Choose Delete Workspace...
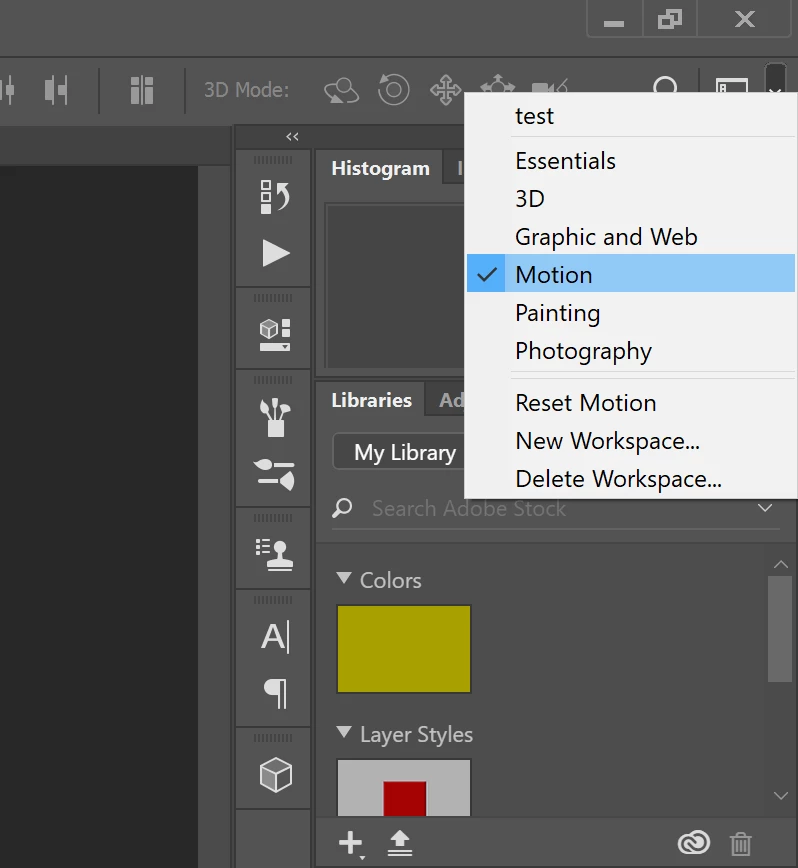This screenshot has height=868, width=798. tap(631, 479)
